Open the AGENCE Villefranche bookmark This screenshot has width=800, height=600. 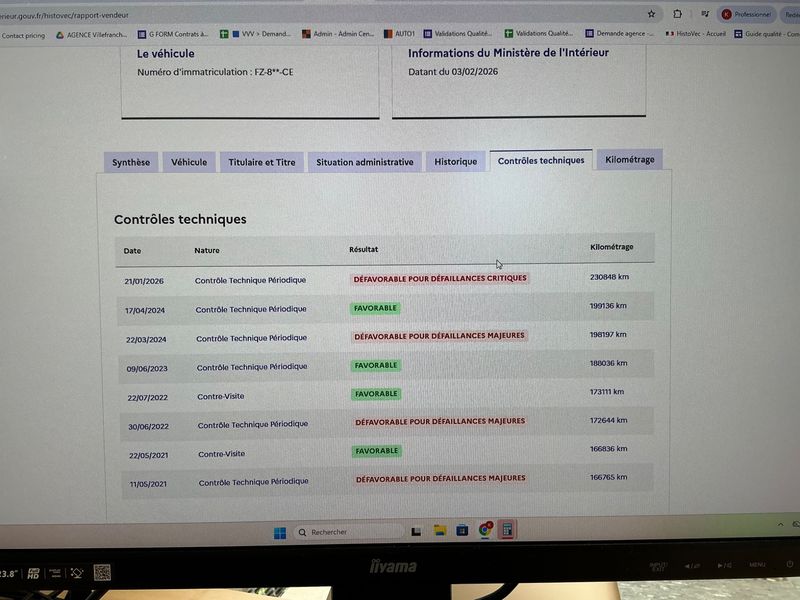pos(97,35)
